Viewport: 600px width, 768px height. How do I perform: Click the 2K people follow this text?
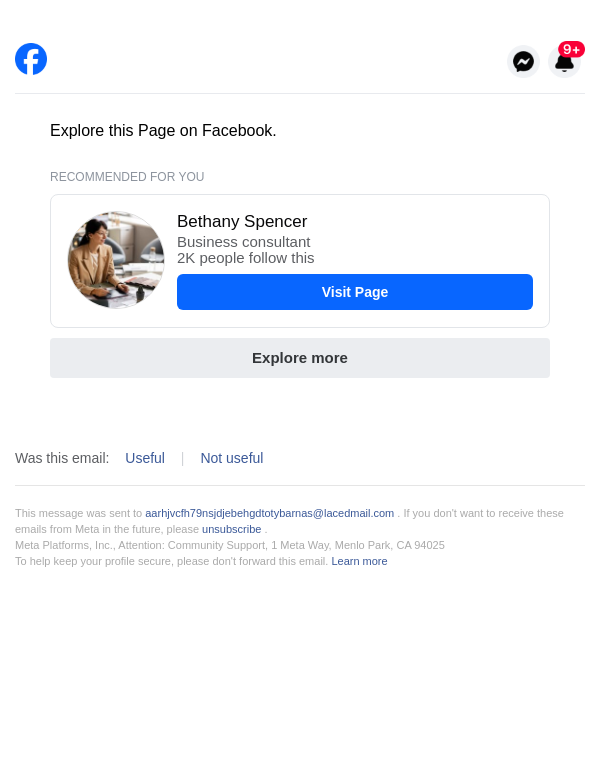pyautogui.click(x=245, y=258)
